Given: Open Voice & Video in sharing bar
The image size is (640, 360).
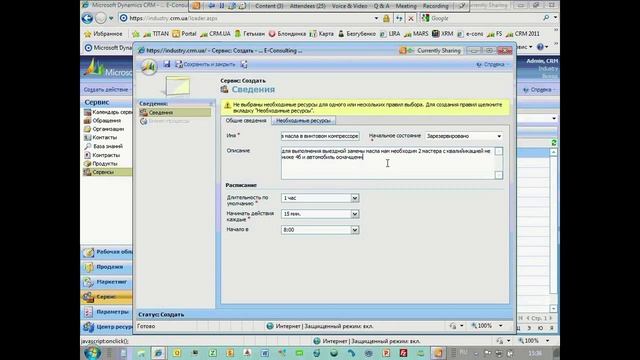Looking at the screenshot, I should [349, 6].
